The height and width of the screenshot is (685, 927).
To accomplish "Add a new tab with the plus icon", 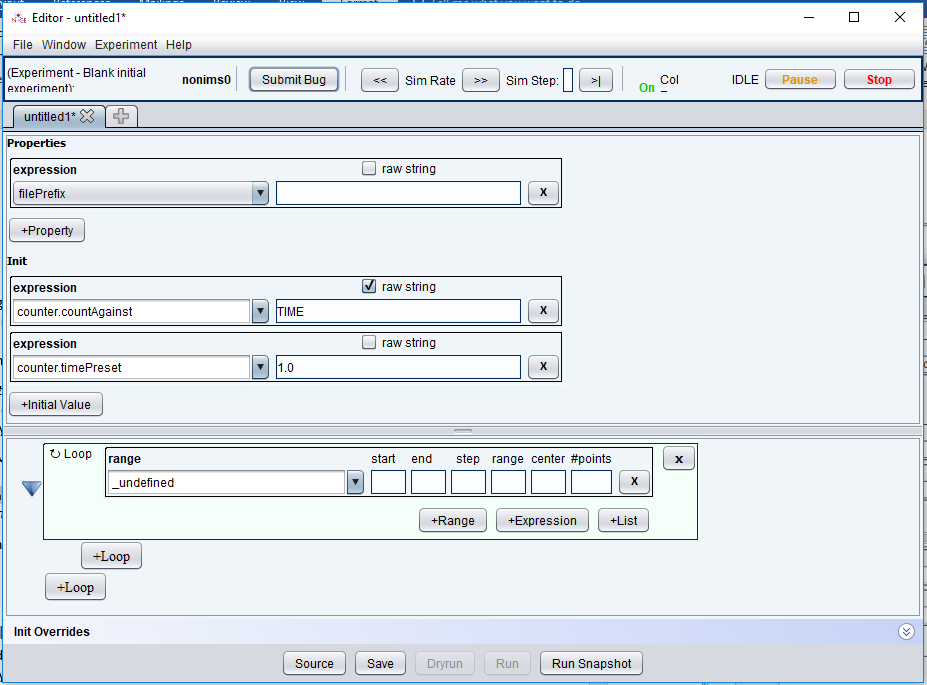I will point(121,116).
